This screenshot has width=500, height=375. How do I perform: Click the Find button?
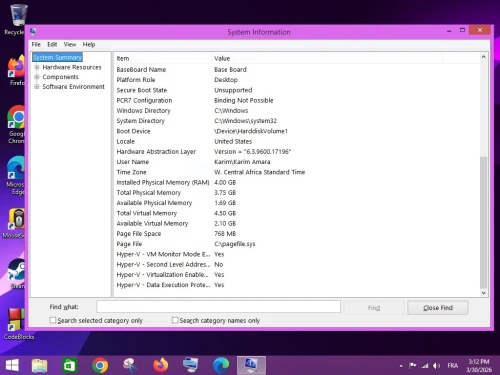374,308
